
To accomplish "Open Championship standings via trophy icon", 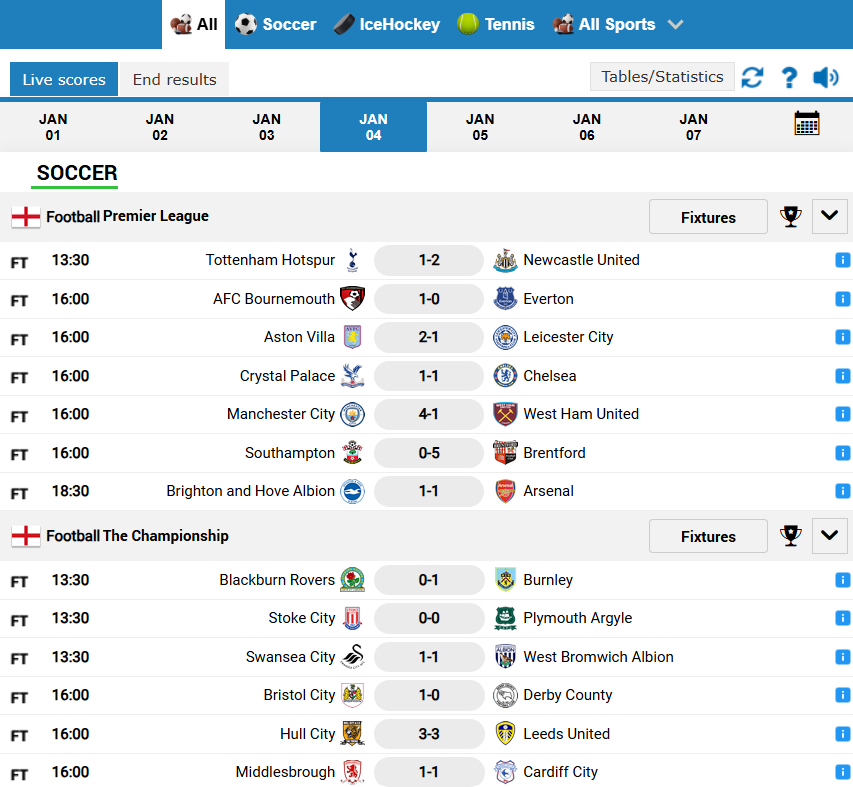I will (789, 536).
